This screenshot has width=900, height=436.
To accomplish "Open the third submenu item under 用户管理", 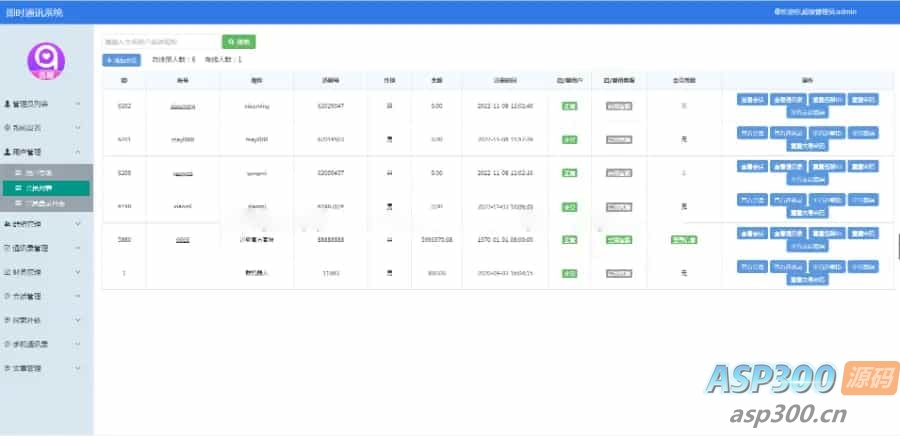I will coord(48,202).
